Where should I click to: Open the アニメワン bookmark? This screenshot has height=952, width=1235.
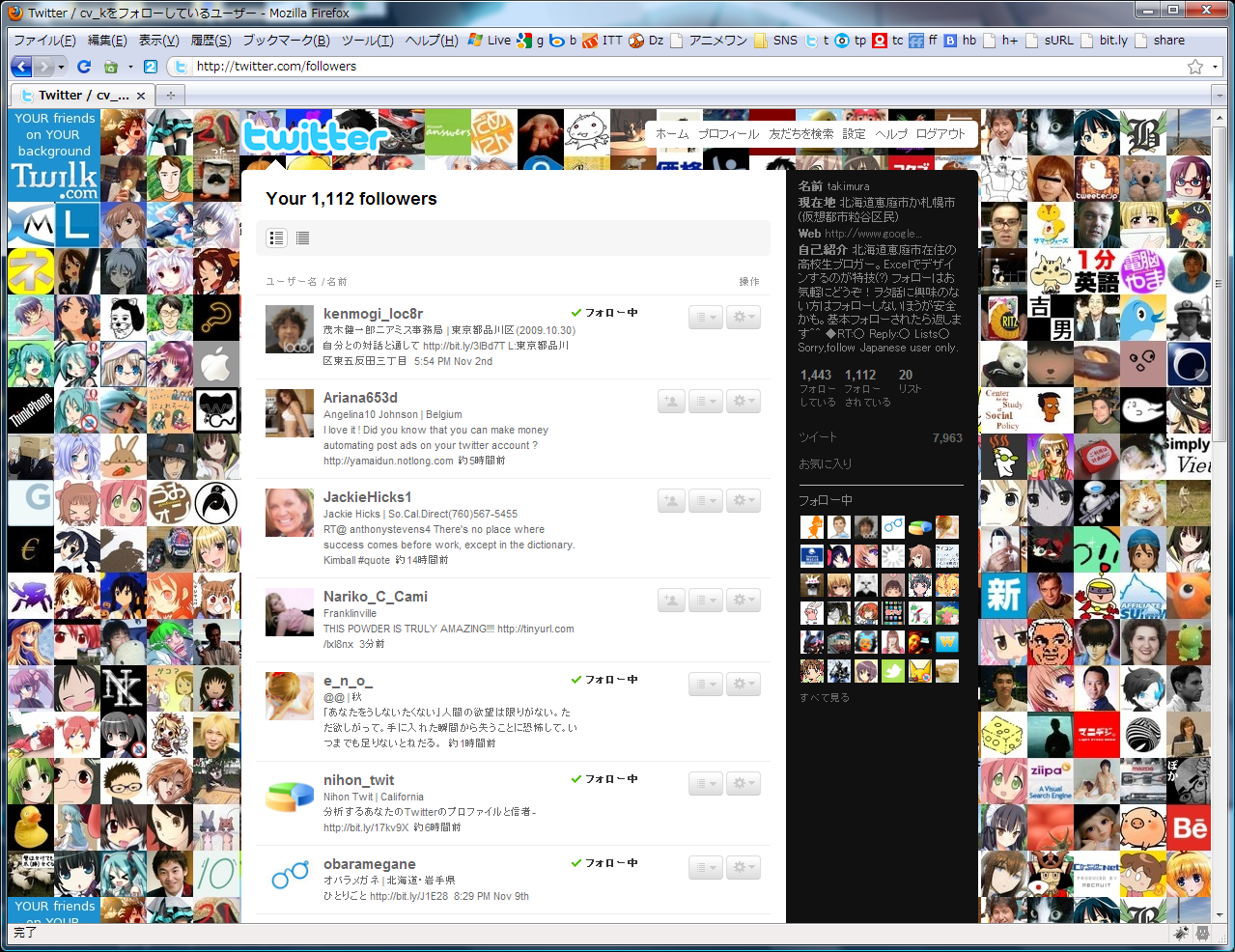coord(710,41)
